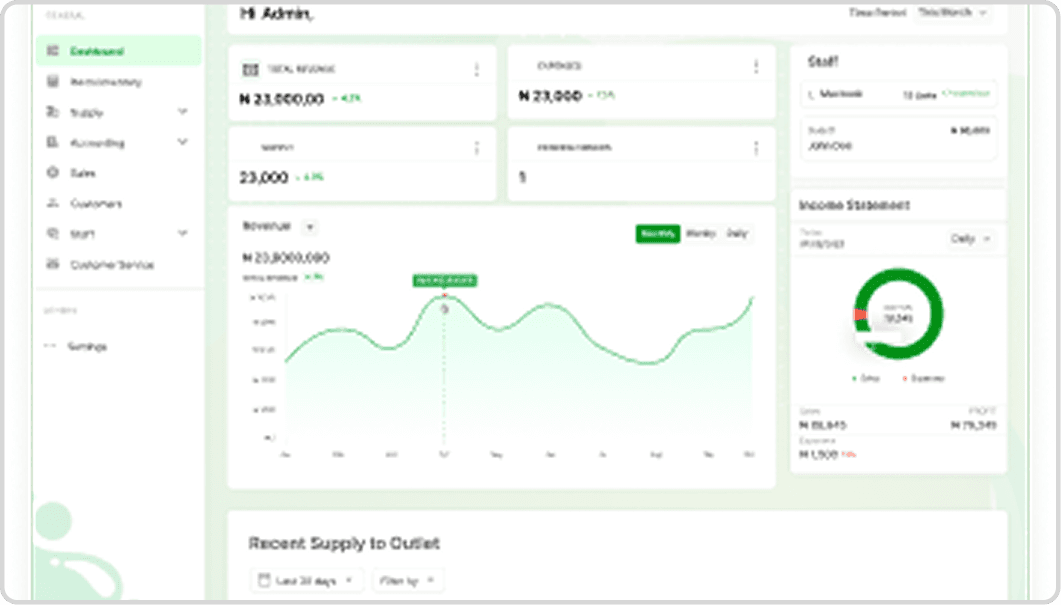Click the Total Revenue card kebab menu
Image resolution: width=1061 pixels, height=605 pixels.
[477, 67]
